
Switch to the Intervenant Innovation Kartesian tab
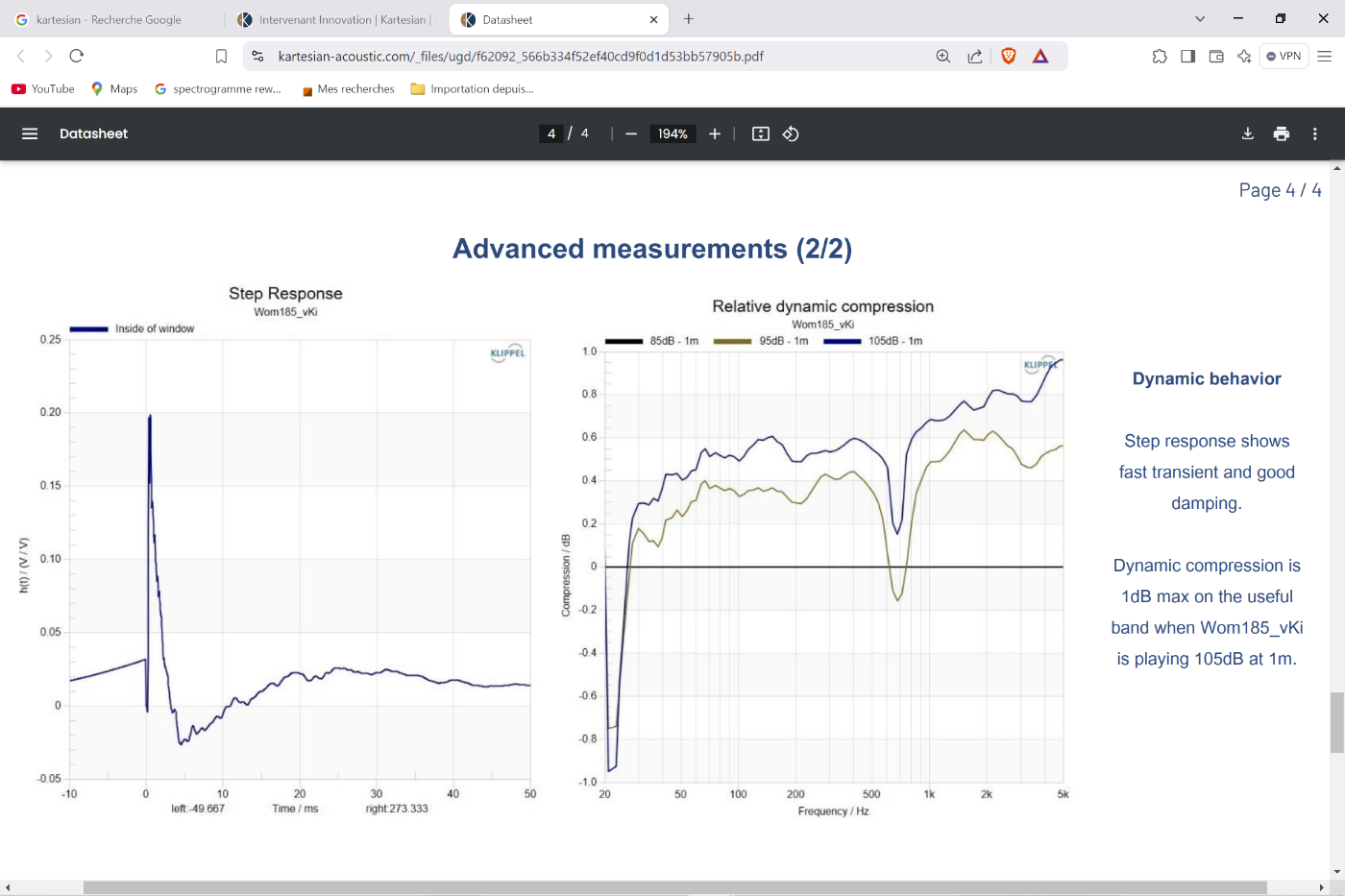(x=334, y=19)
